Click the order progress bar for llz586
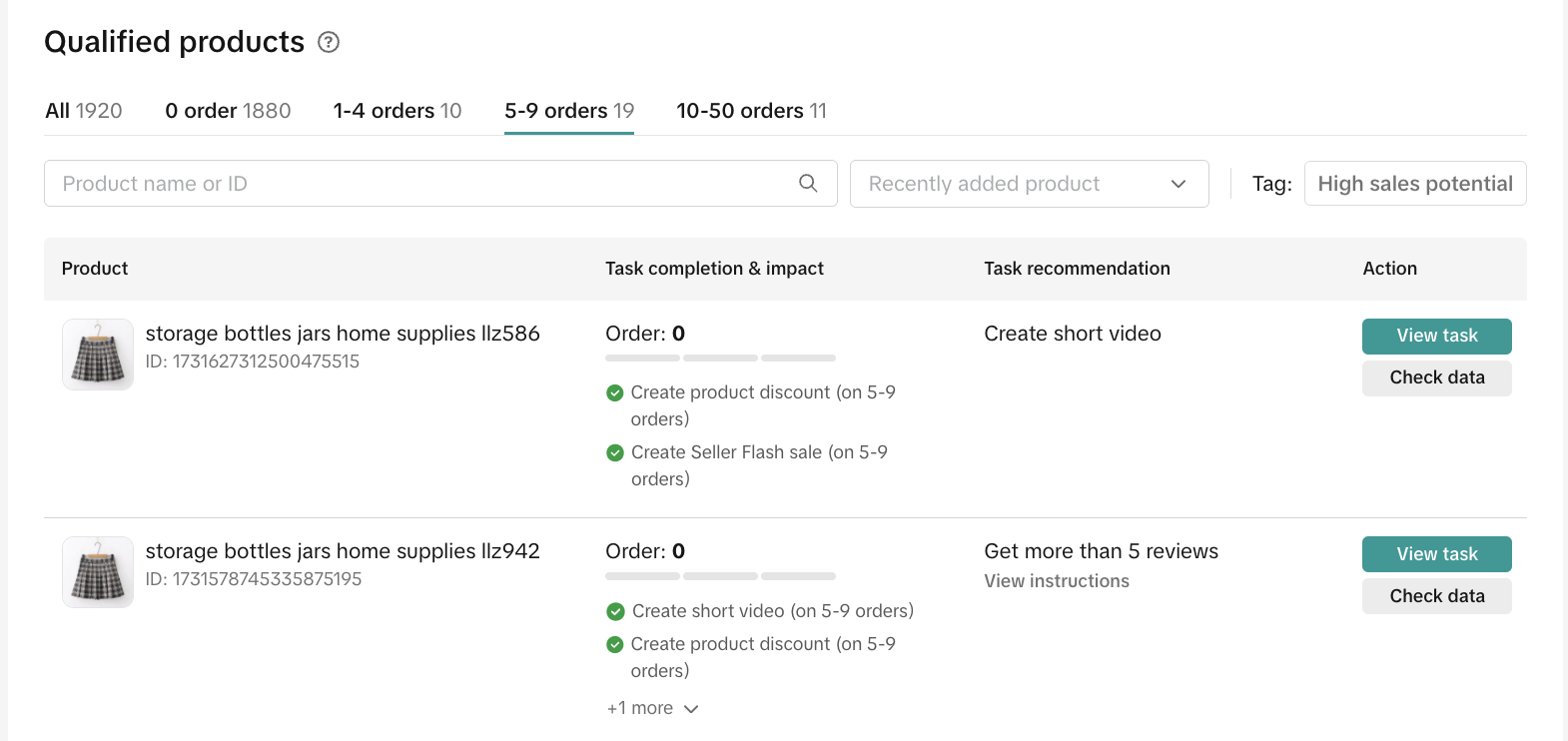1568x741 pixels. click(x=720, y=358)
